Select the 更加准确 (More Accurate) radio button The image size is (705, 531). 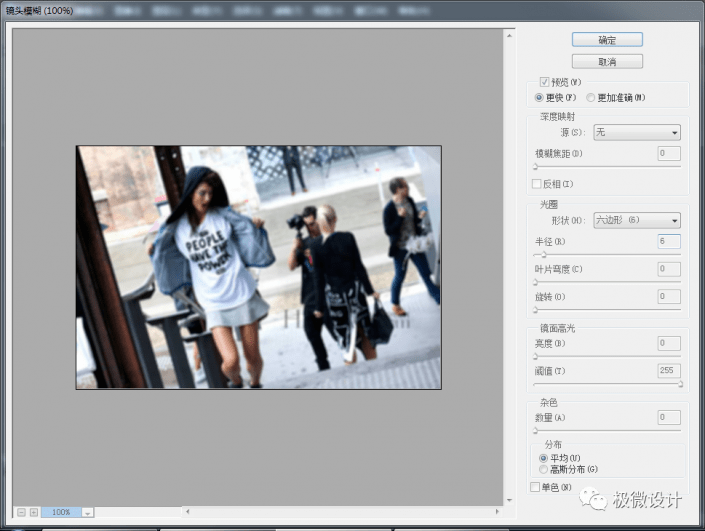(x=591, y=97)
